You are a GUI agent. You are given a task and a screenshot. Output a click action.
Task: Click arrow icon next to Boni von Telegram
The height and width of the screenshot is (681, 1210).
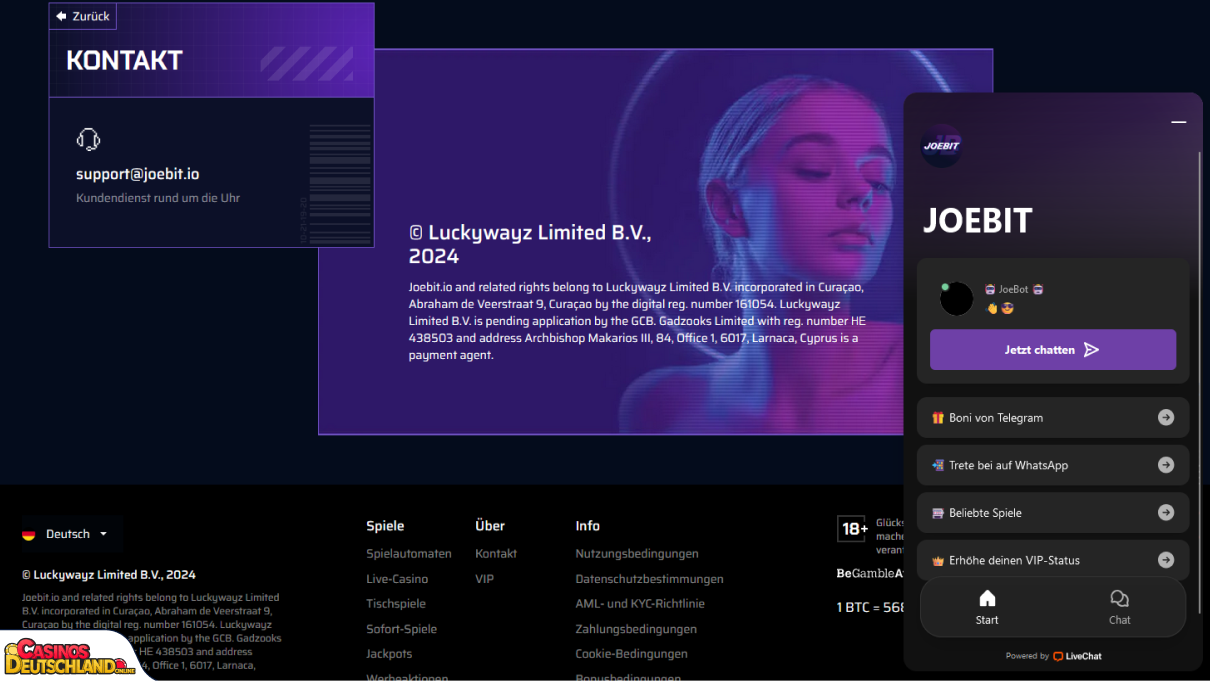(1166, 418)
